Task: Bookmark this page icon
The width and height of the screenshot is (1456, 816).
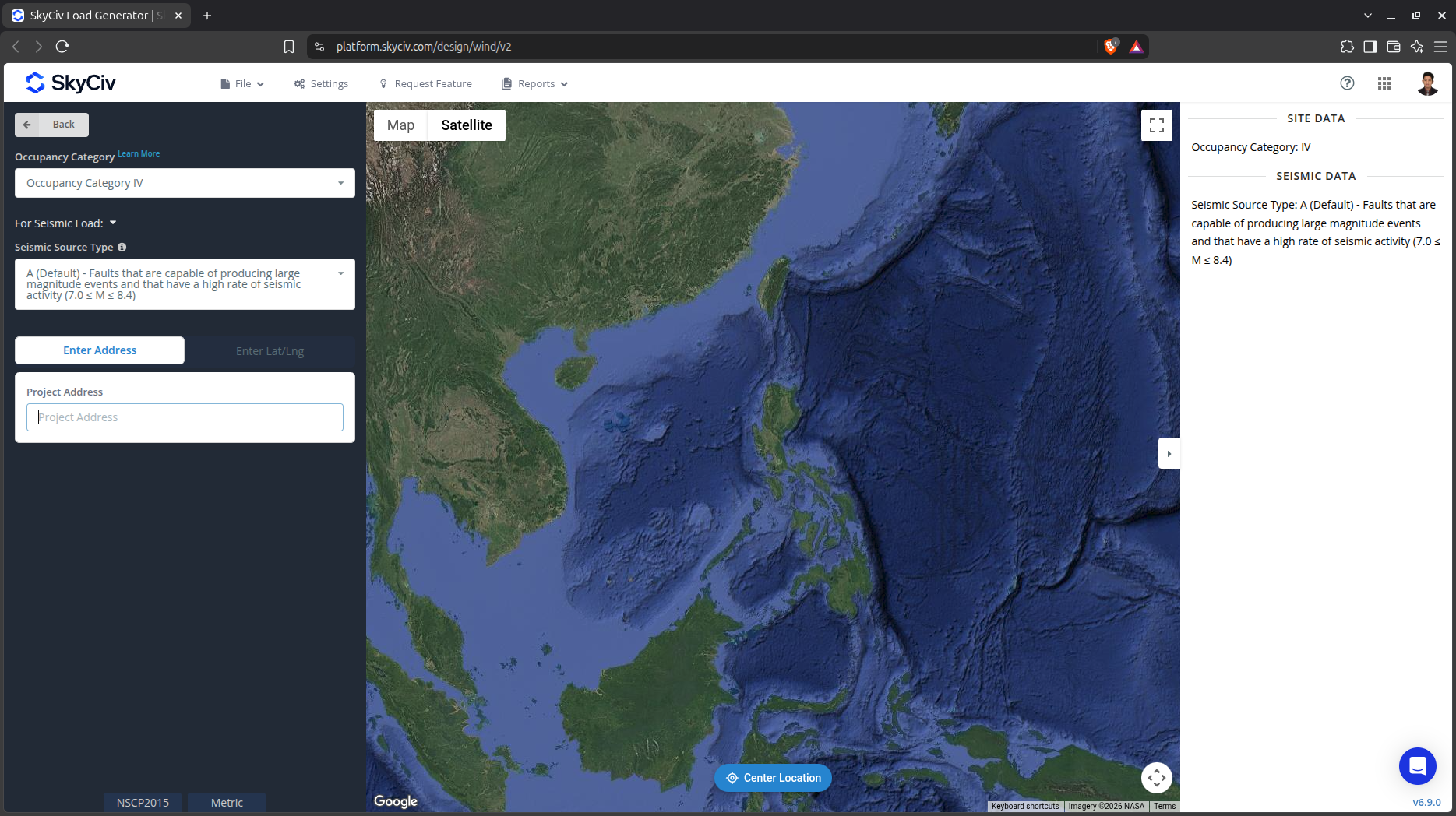Action: click(x=289, y=47)
